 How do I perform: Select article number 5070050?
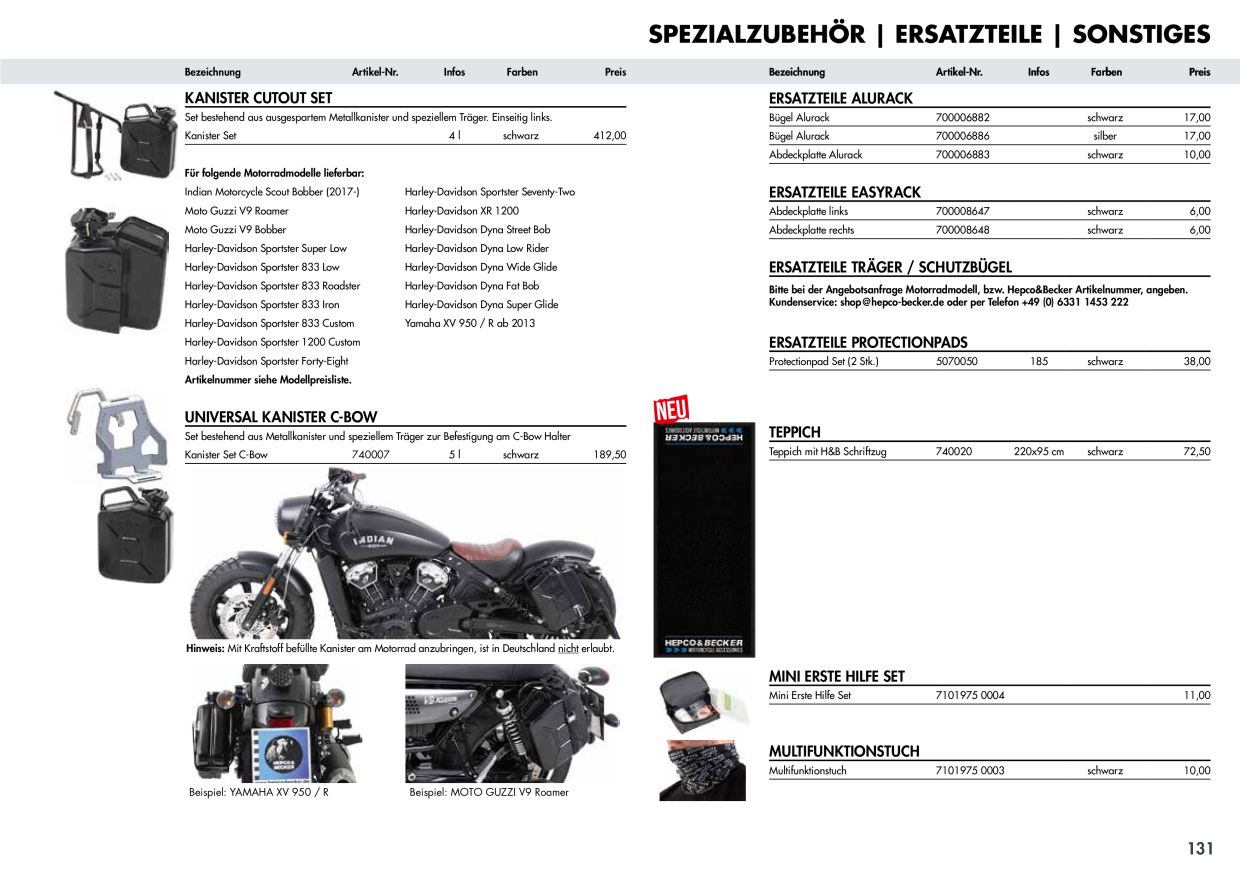957,362
